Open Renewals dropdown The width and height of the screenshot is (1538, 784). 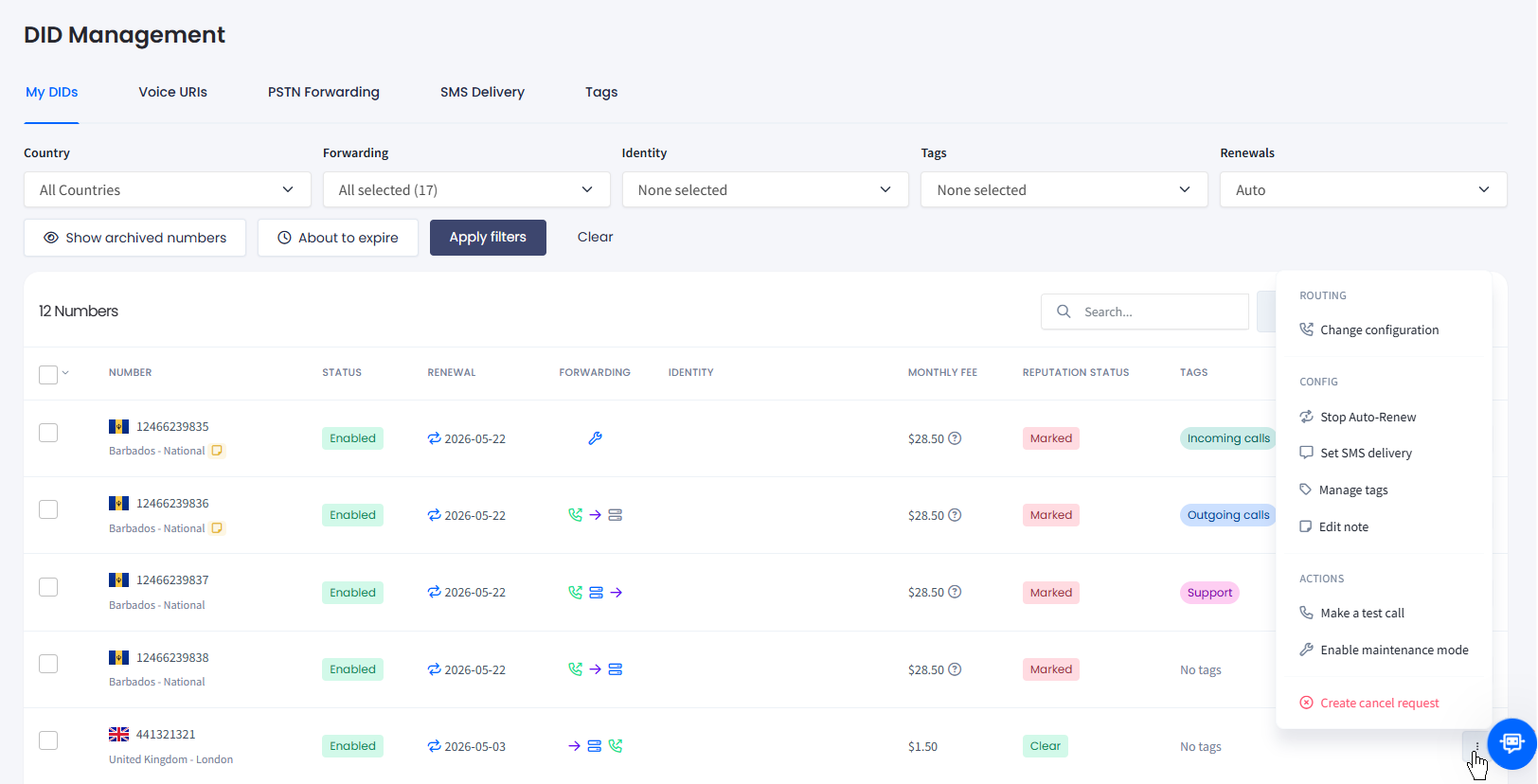pos(1364,189)
